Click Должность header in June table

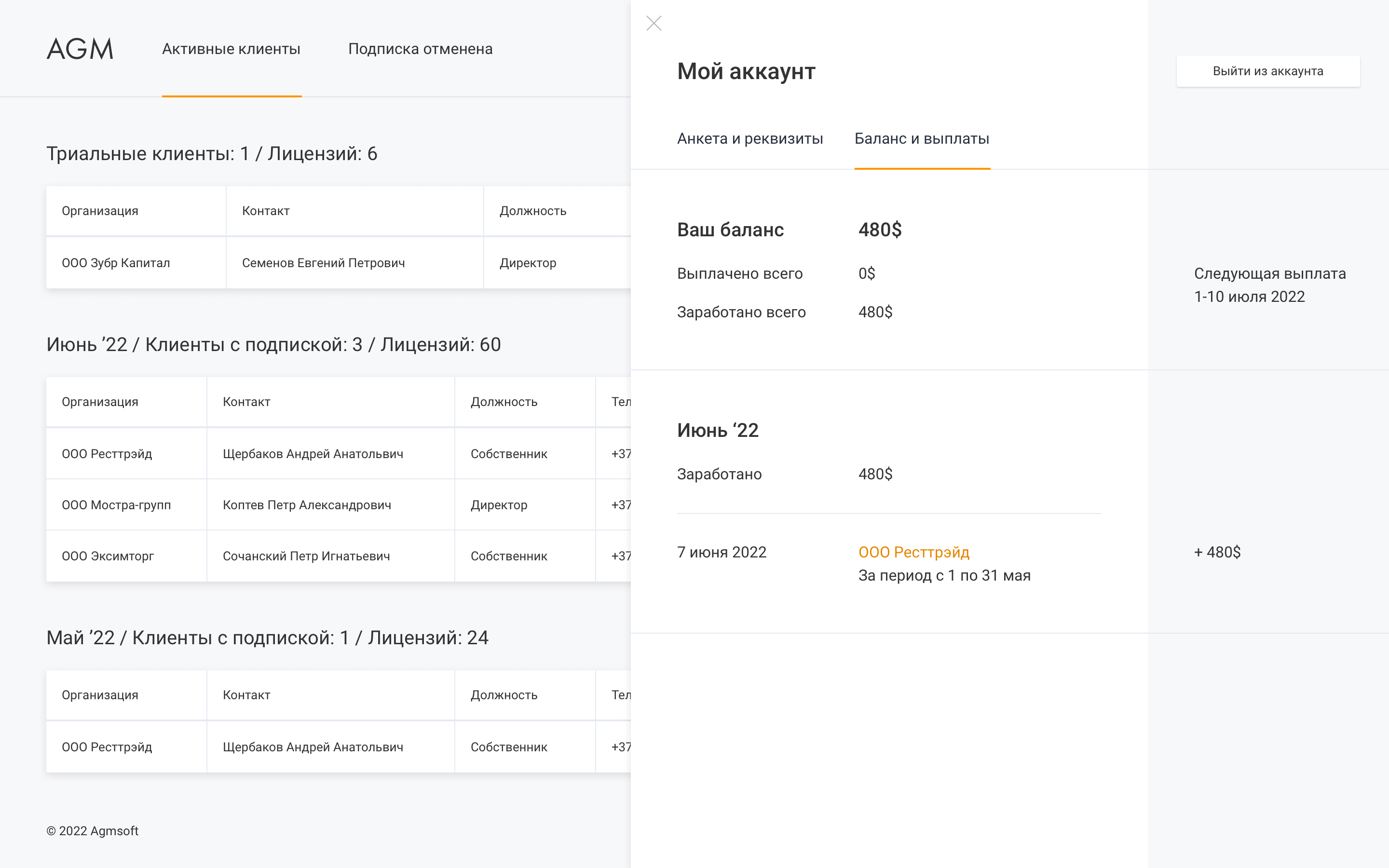[x=504, y=402]
